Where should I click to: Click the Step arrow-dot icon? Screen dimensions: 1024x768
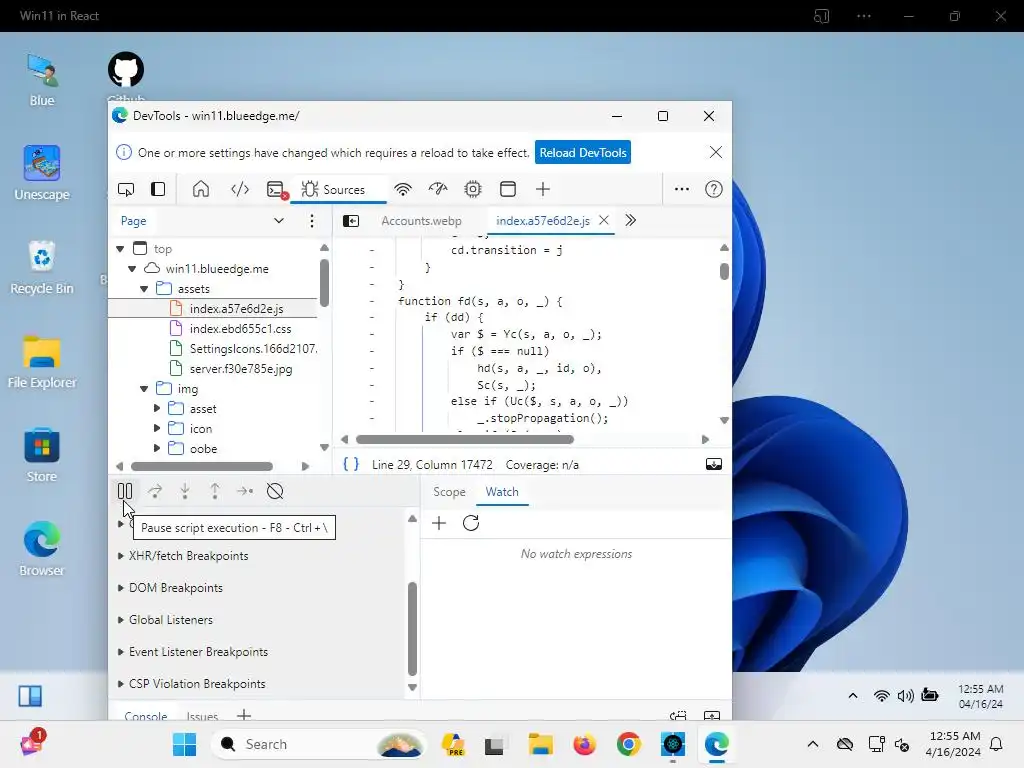[x=245, y=491]
